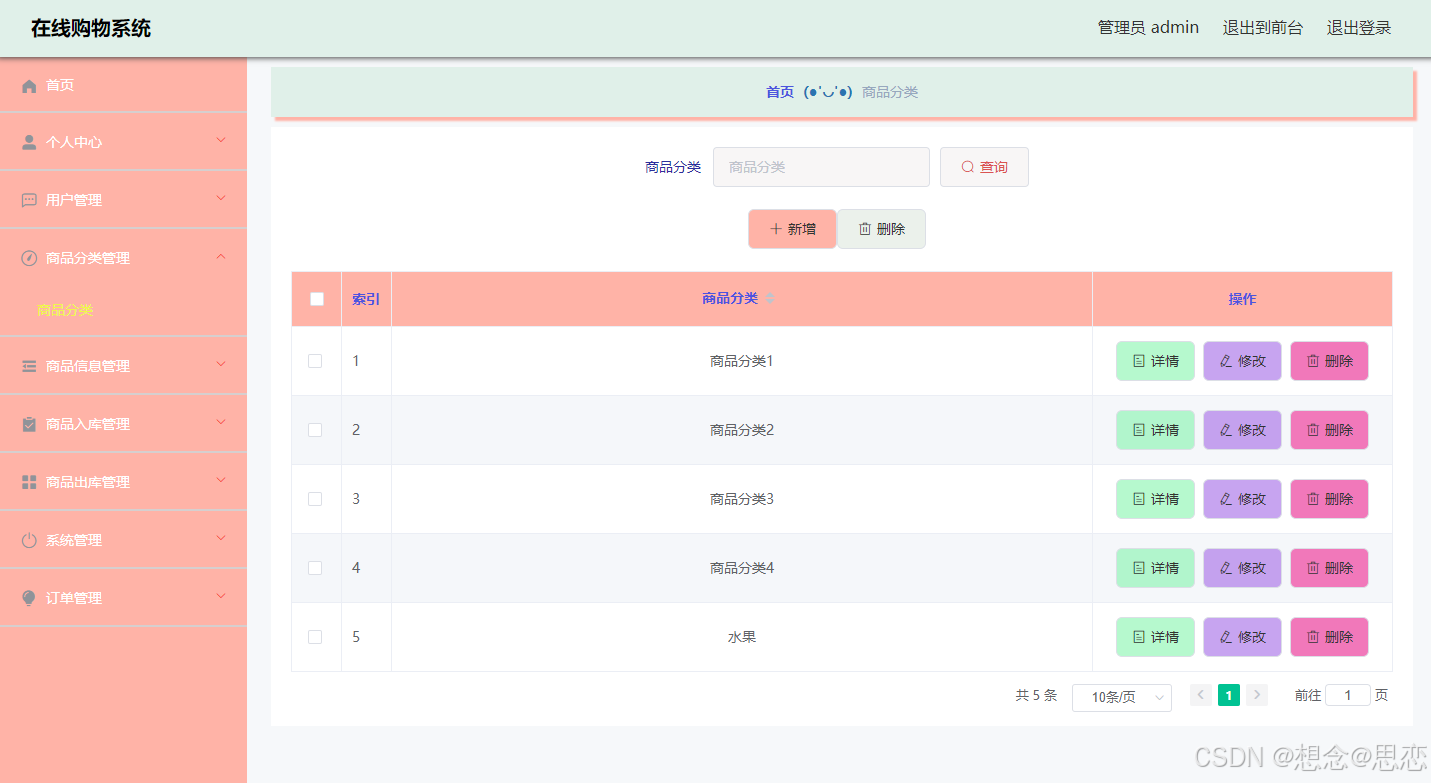Click the compass icon beside 商品分类管理
Screen dimensions: 1431x783
pos(29,258)
